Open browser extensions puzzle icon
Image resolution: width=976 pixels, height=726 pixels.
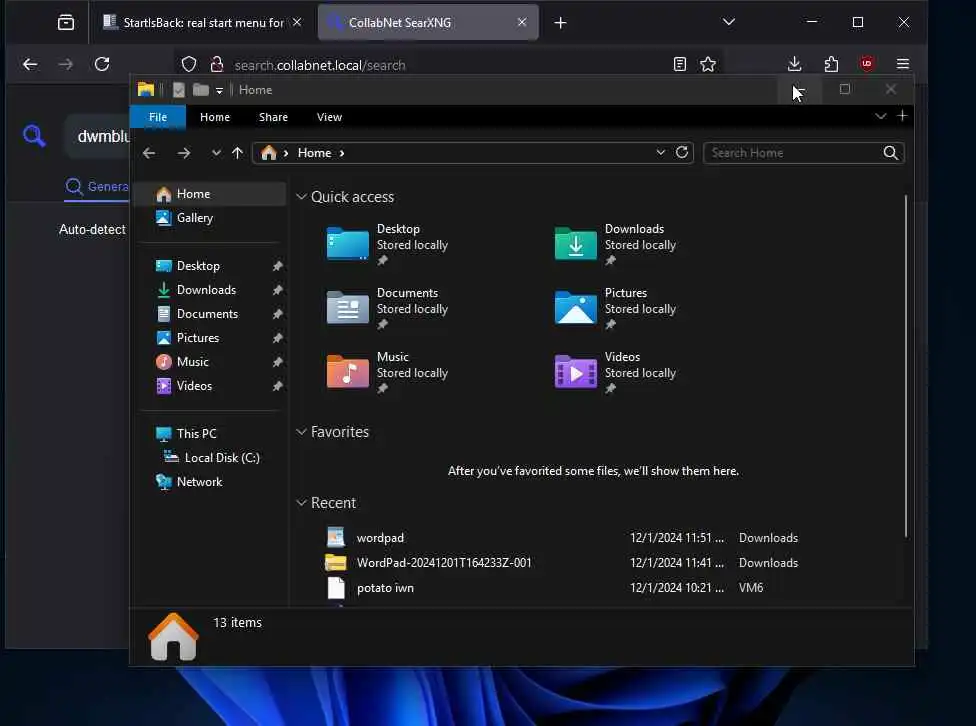pos(831,64)
